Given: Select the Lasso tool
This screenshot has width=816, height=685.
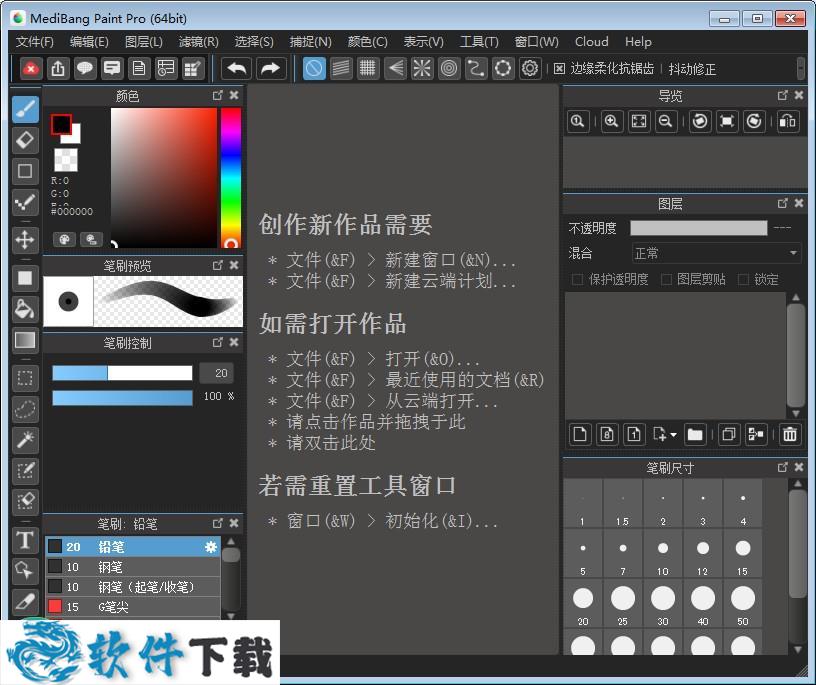Looking at the screenshot, I should [25, 409].
